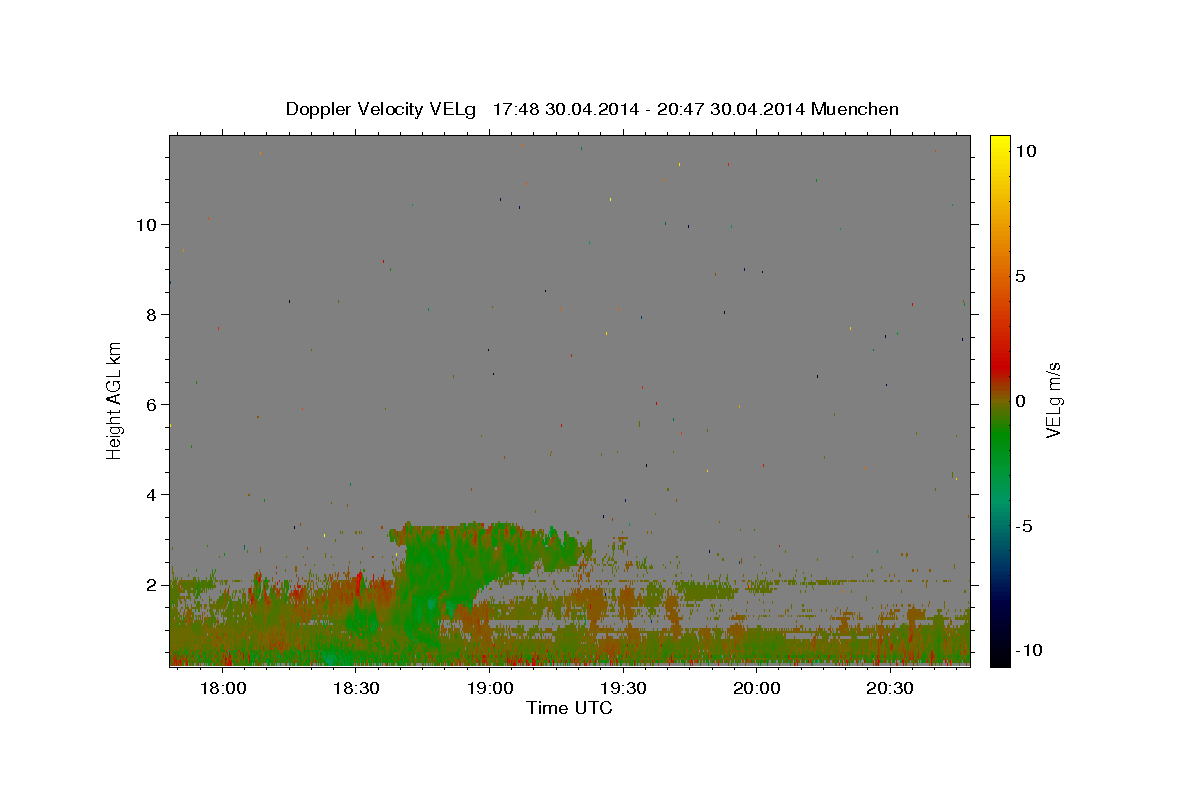Image resolution: width=1200 pixels, height=800 pixels.
Task: Click the 18:00 time tick label
Action: pos(224,689)
